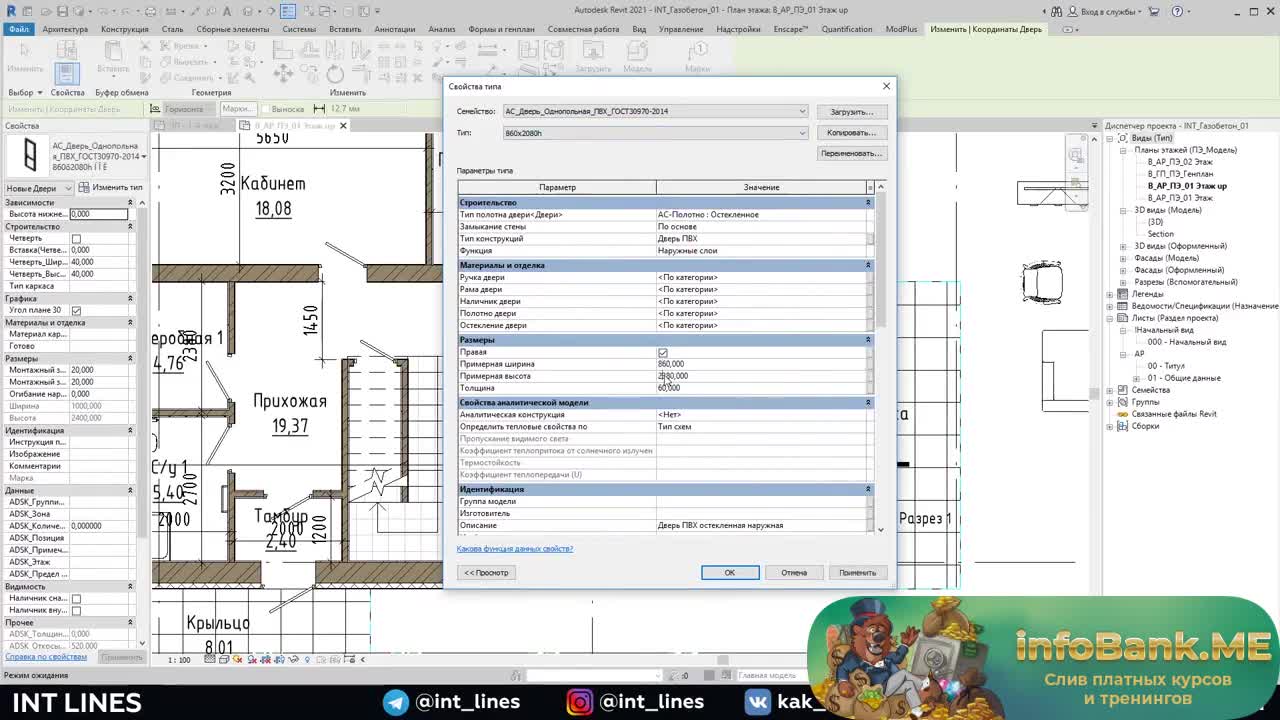Click the Копировать button in dialog
The width and height of the screenshot is (1280, 720).
click(x=851, y=133)
